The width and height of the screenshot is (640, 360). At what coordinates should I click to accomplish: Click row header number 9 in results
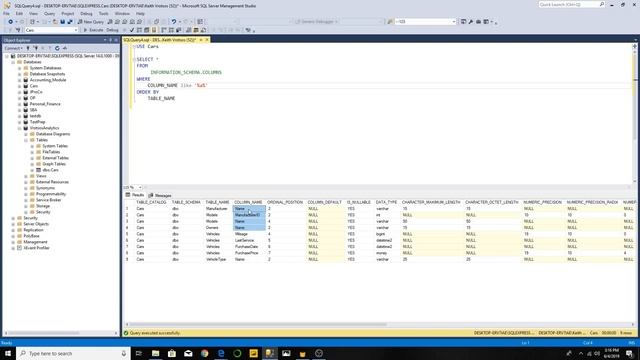click(x=128, y=260)
